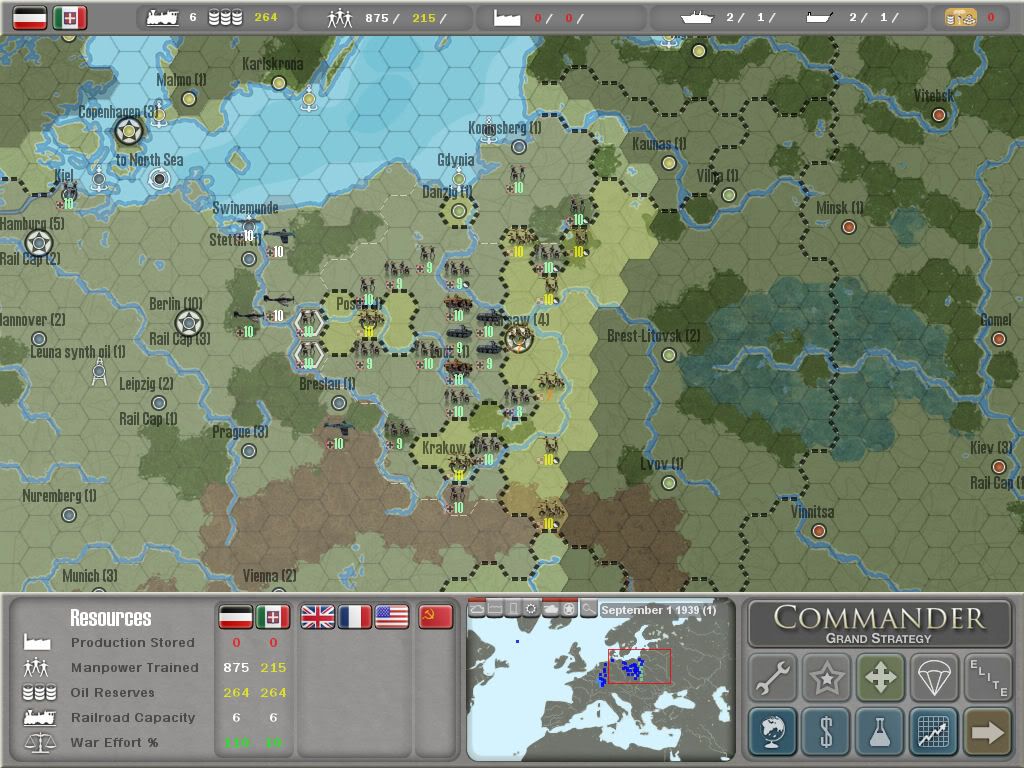Click the Karlskrona city marker
The width and height of the screenshot is (1024, 768).
(279, 83)
